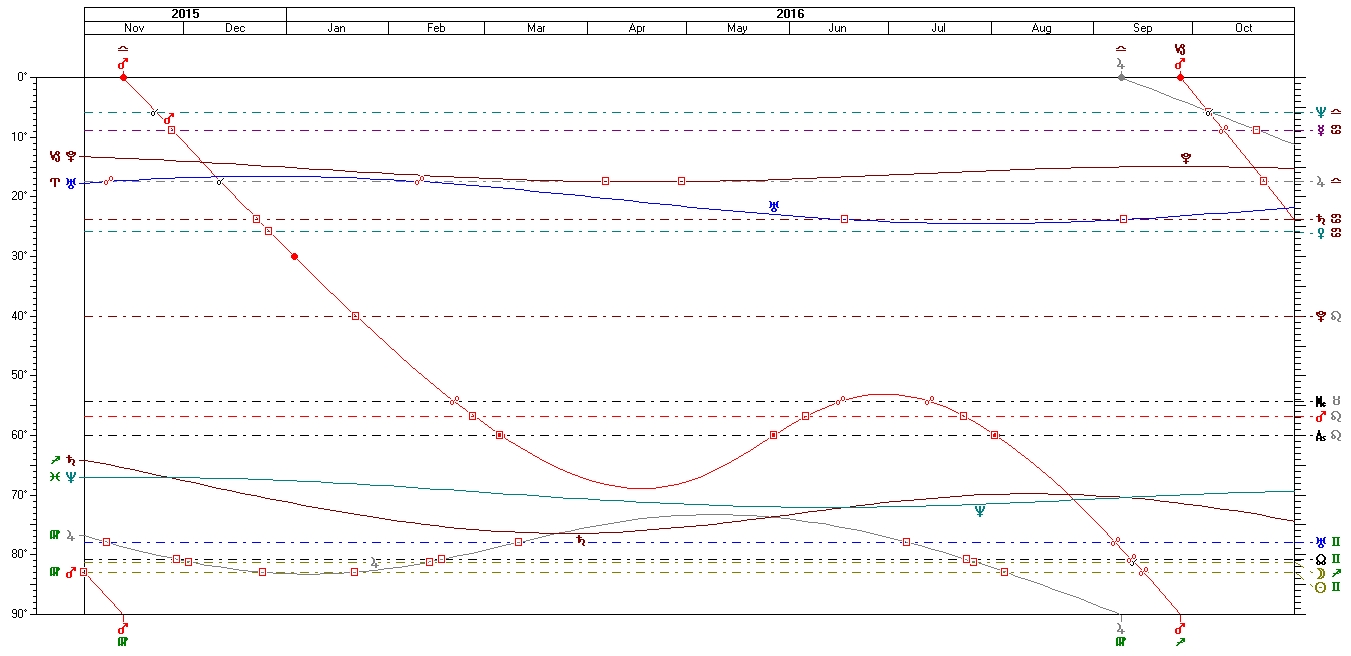Select the Apr month header
Viewport: 1351px width, 656px height.
coord(637,28)
